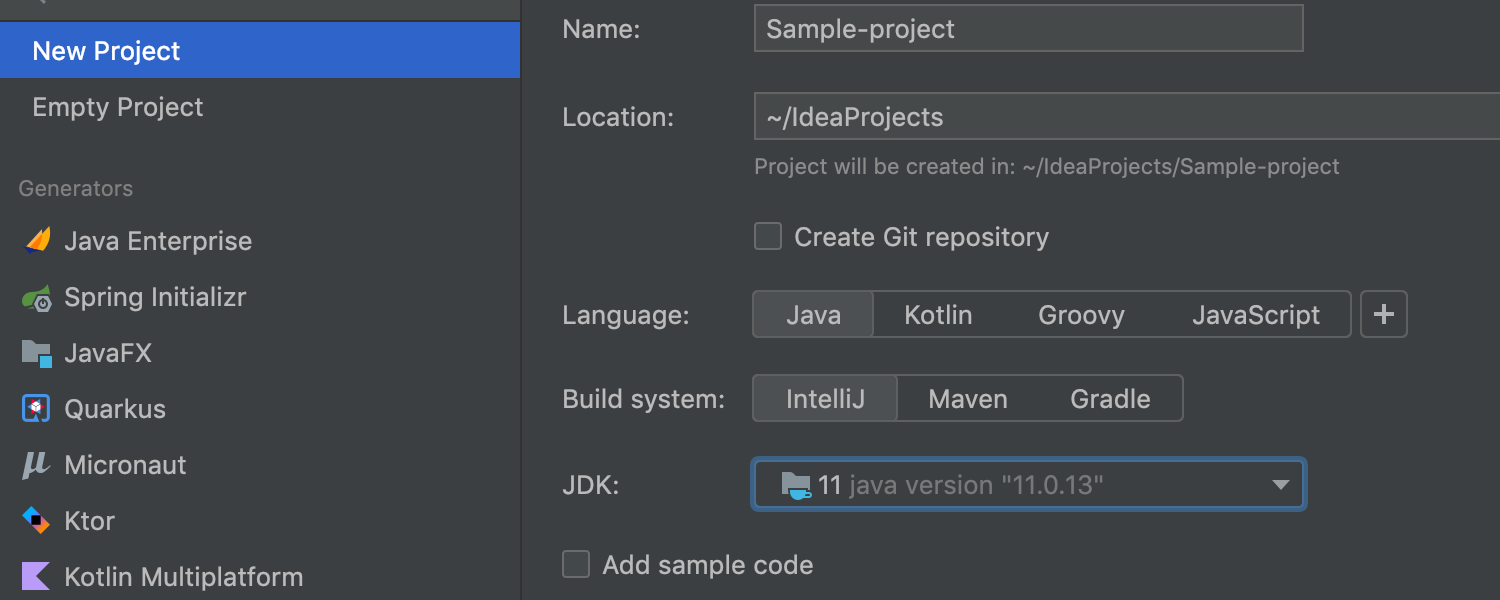Click the JavaFX folder icon

[x=37, y=353]
